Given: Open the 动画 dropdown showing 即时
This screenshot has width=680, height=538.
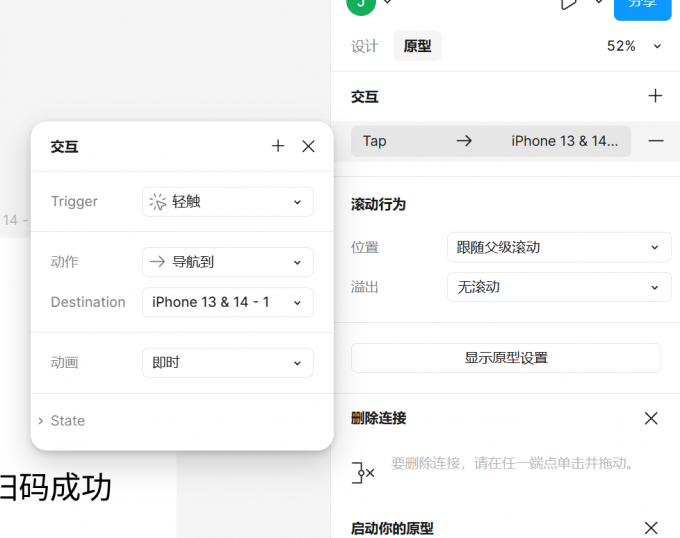Looking at the screenshot, I should point(228,363).
